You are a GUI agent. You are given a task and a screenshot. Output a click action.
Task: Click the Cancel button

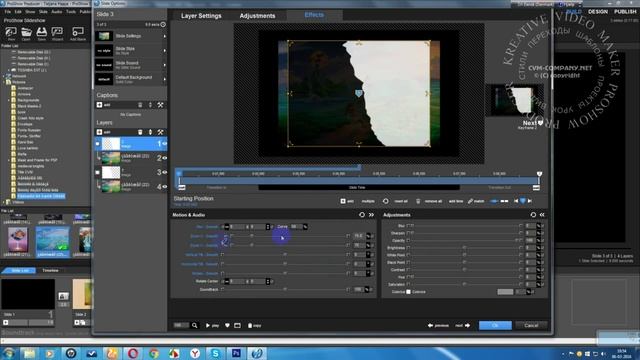[531, 325]
